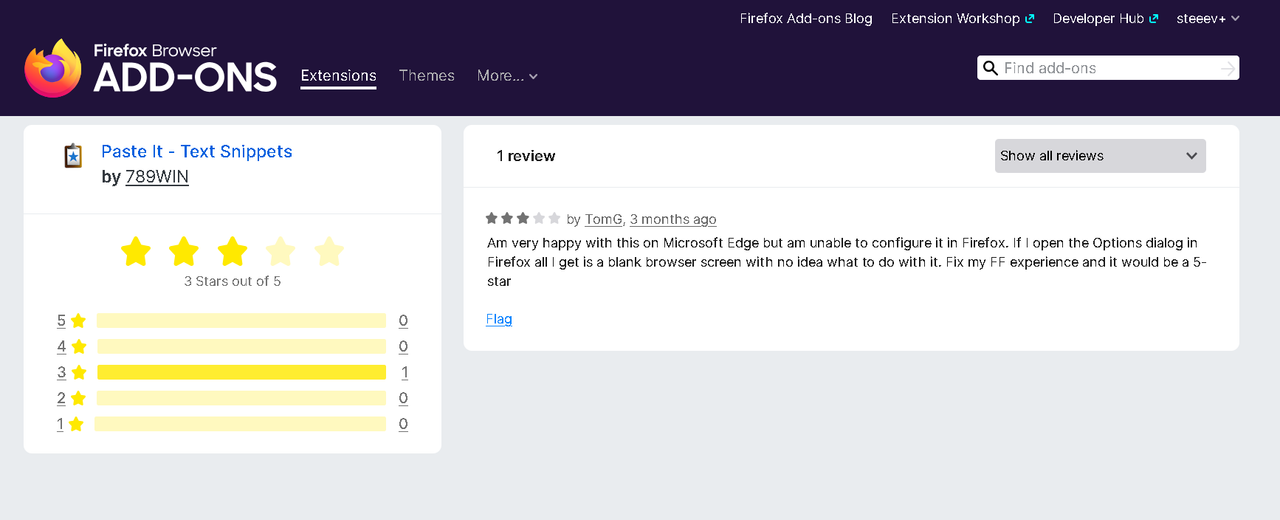Click the large fourth rating star
Viewport: 1280px width, 520px height.
click(x=281, y=251)
